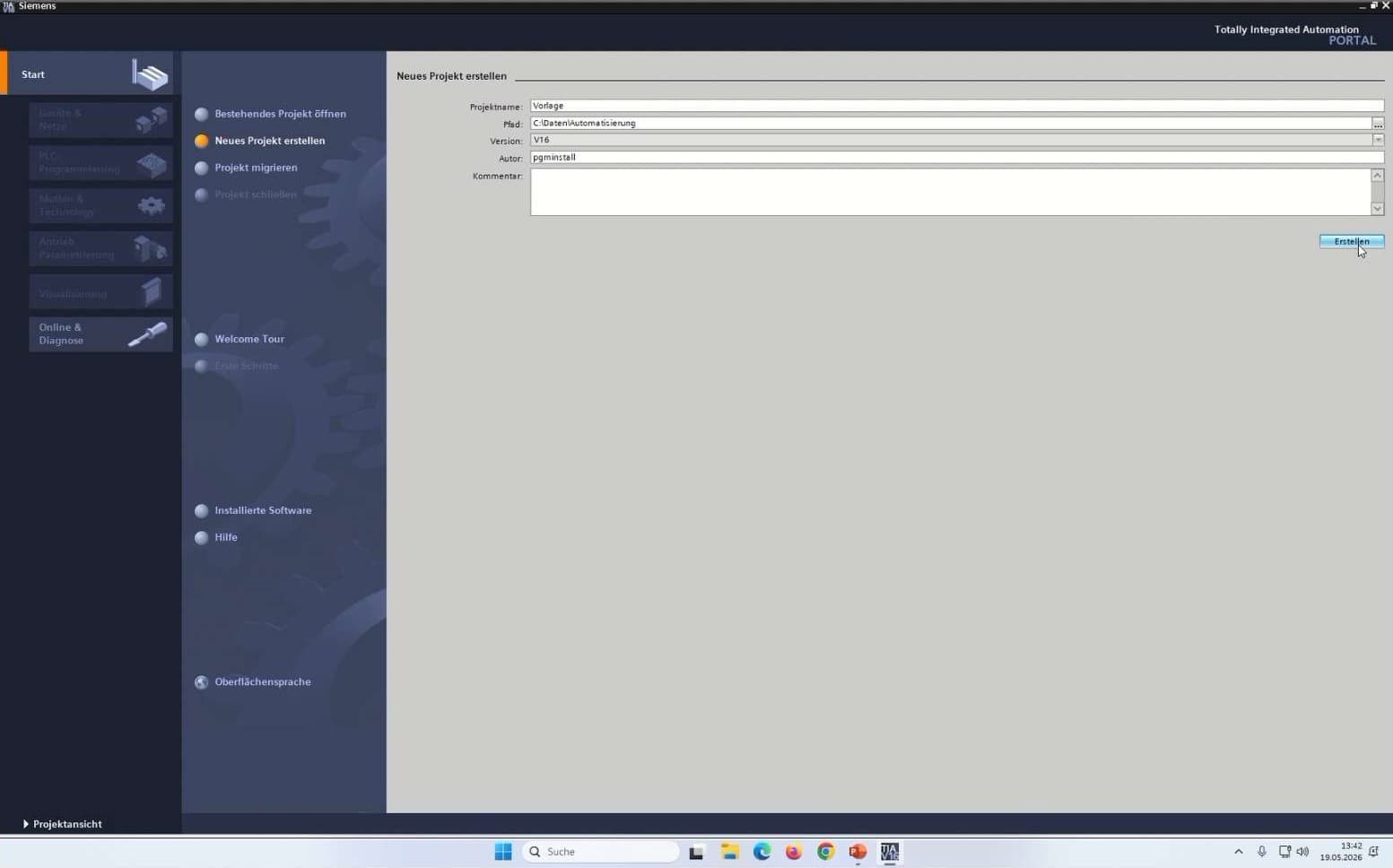This screenshot has height=868, width=1393.
Task: Click the greyed Projekt schließen entry
Action: tap(246, 195)
